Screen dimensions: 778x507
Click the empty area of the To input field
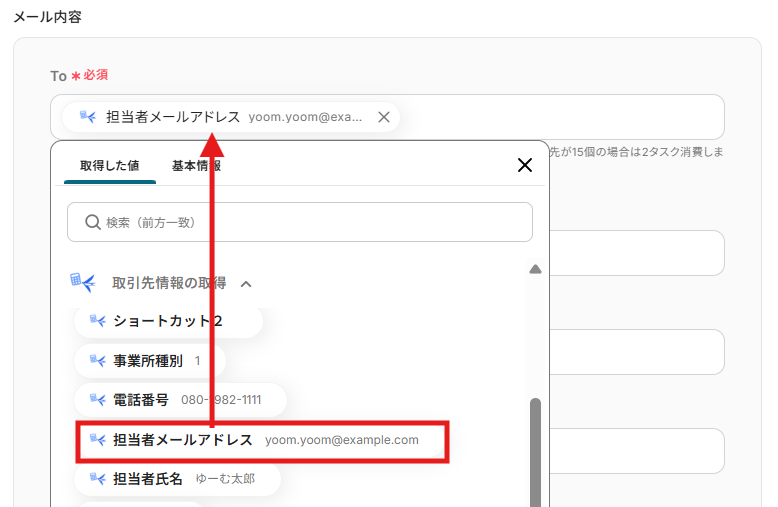click(x=561, y=117)
